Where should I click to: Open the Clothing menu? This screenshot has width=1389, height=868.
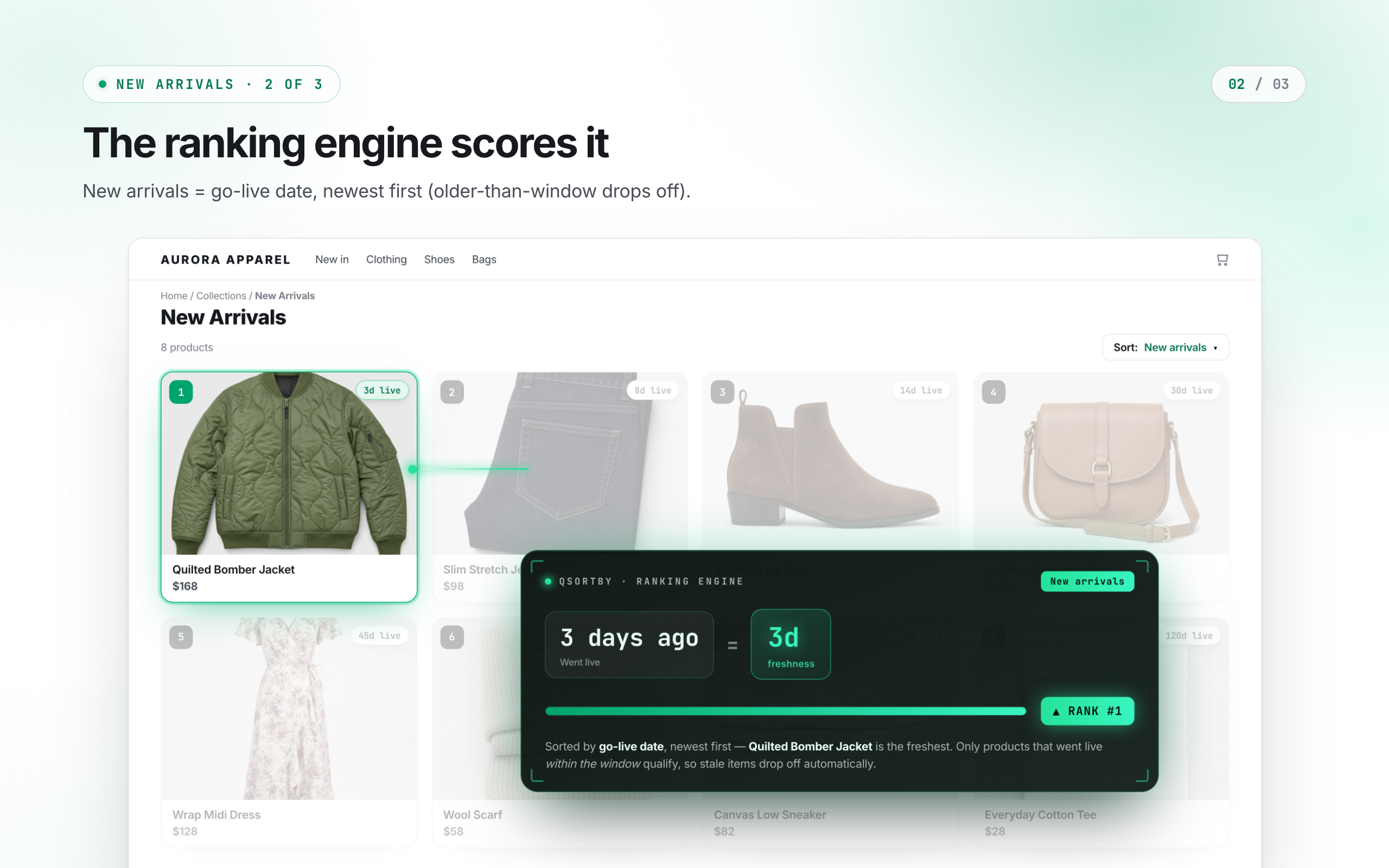tap(386, 259)
